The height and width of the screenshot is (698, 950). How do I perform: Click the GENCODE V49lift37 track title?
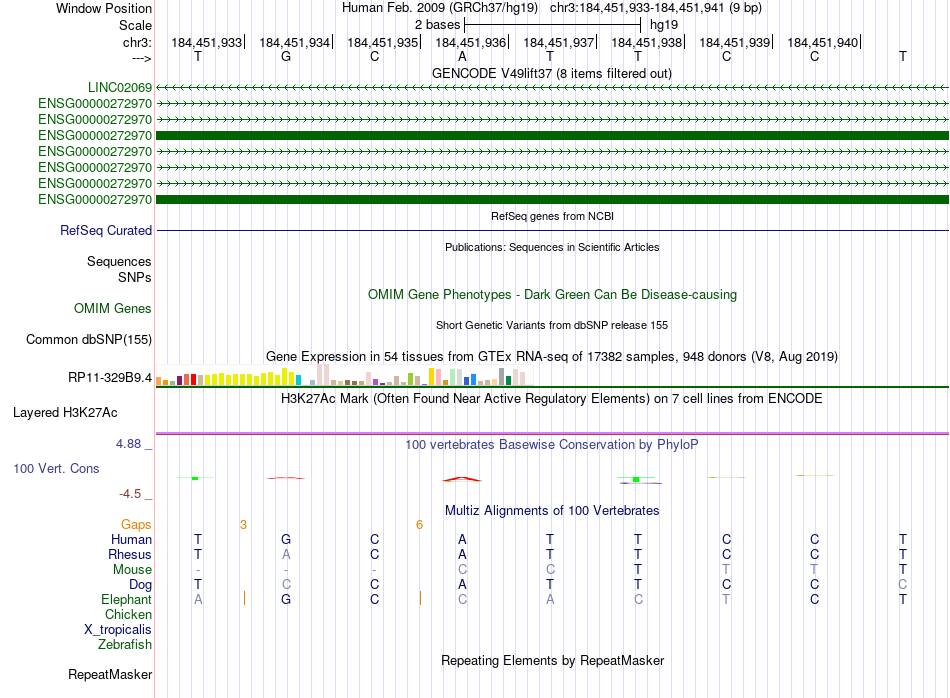click(x=552, y=73)
